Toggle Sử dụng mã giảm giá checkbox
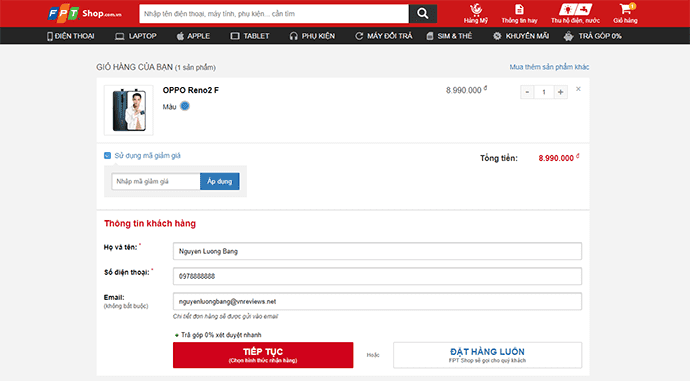 tap(107, 155)
